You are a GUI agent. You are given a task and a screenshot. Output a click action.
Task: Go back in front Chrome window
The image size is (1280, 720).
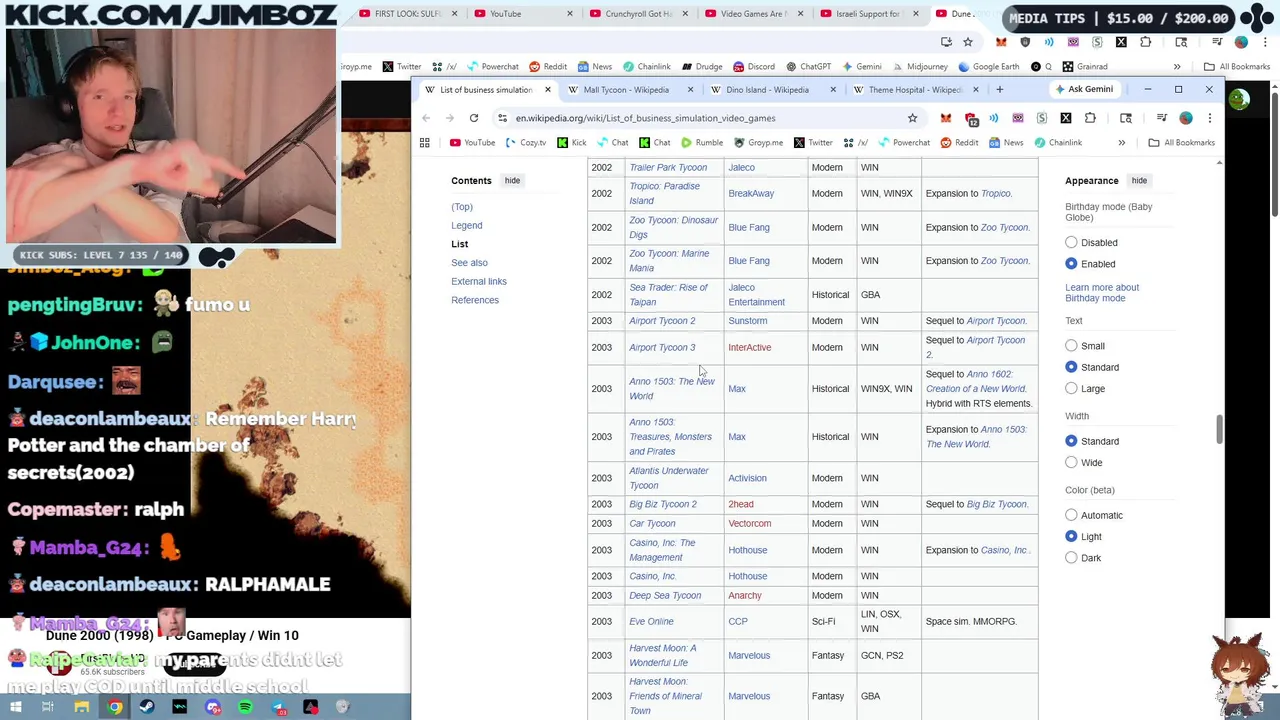coord(426,118)
